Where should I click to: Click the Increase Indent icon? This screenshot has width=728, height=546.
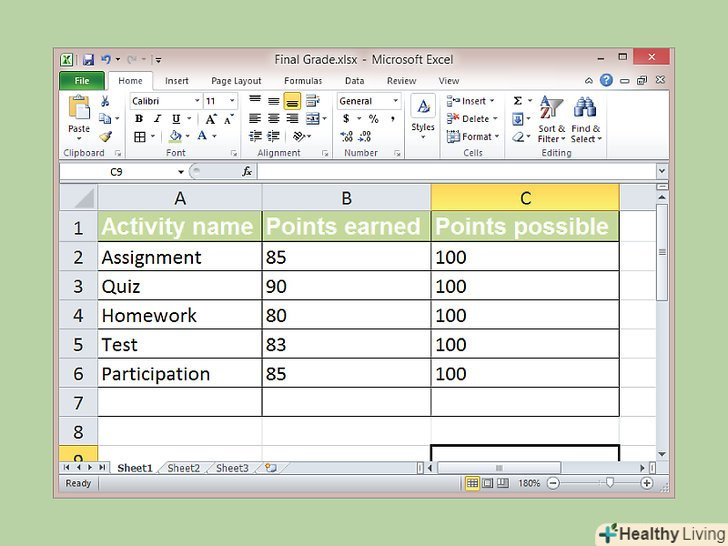273,136
